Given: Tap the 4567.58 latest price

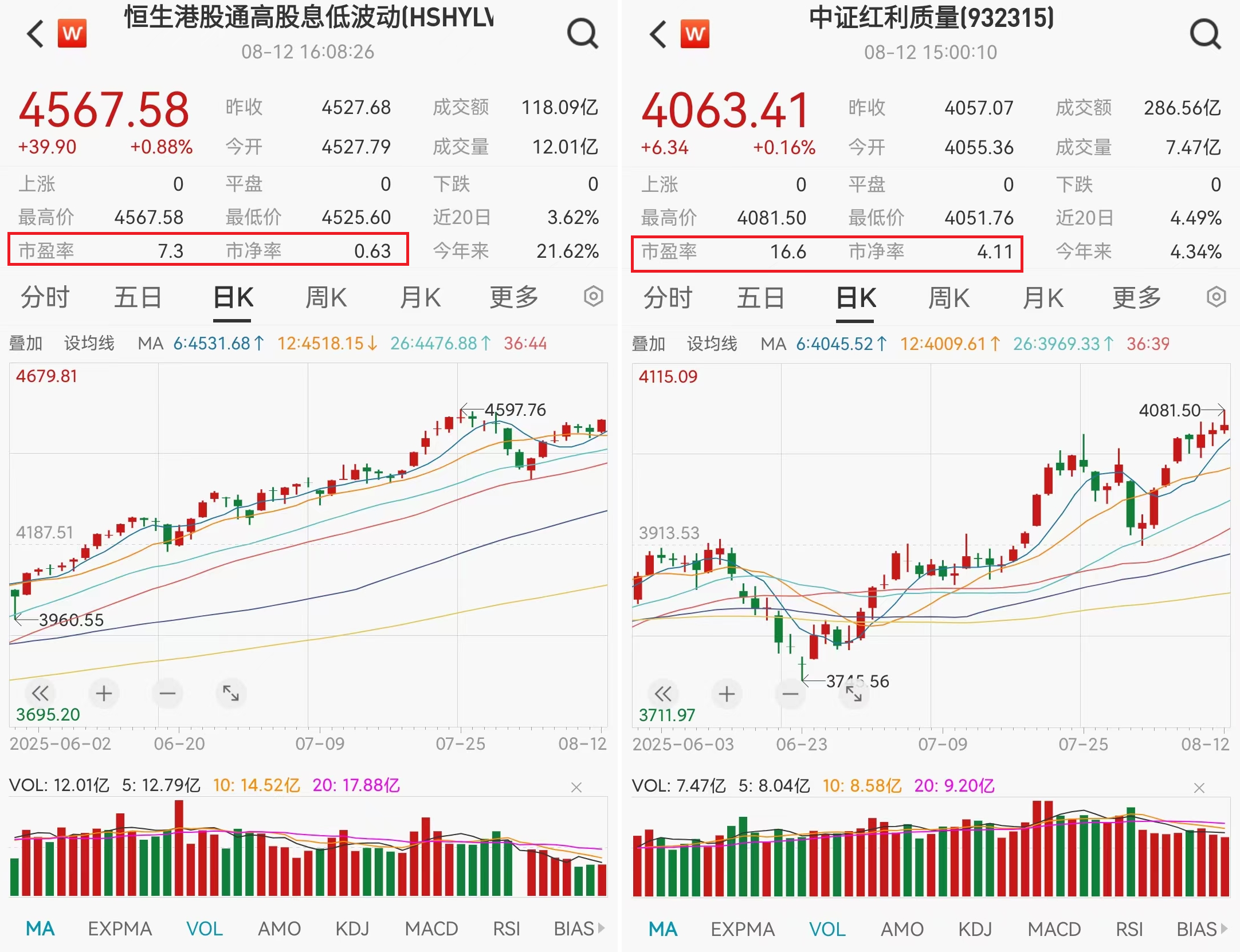Looking at the screenshot, I should 104,109.
